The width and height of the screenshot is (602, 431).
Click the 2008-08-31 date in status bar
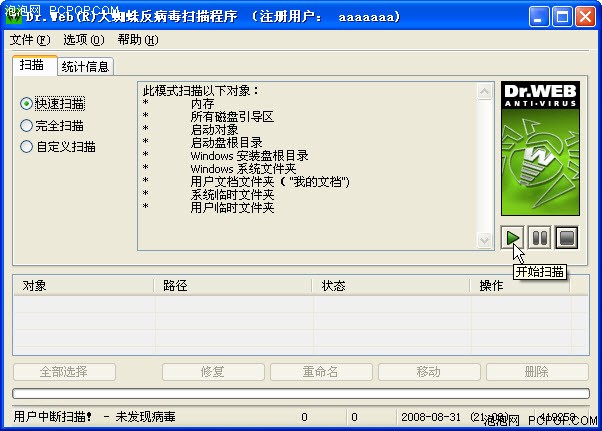click(x=431, y=417)
